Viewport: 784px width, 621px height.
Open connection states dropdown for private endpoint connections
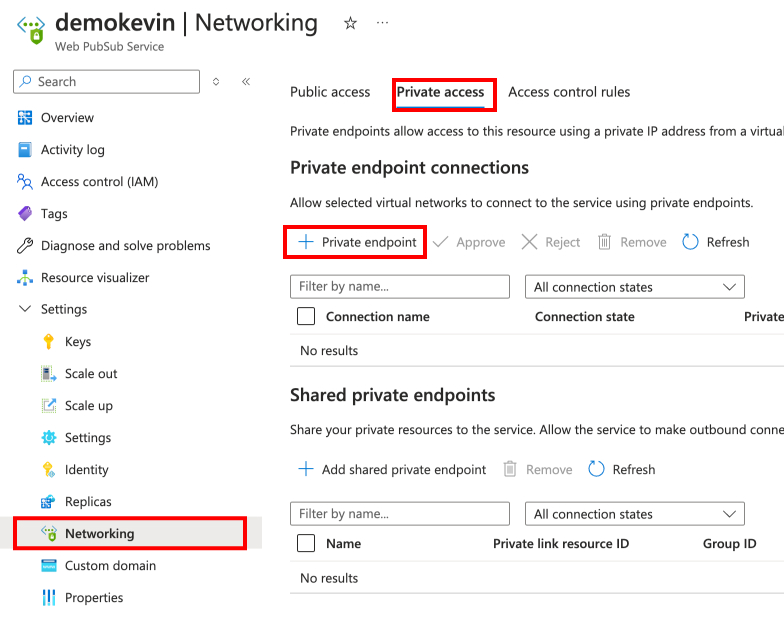634,287
